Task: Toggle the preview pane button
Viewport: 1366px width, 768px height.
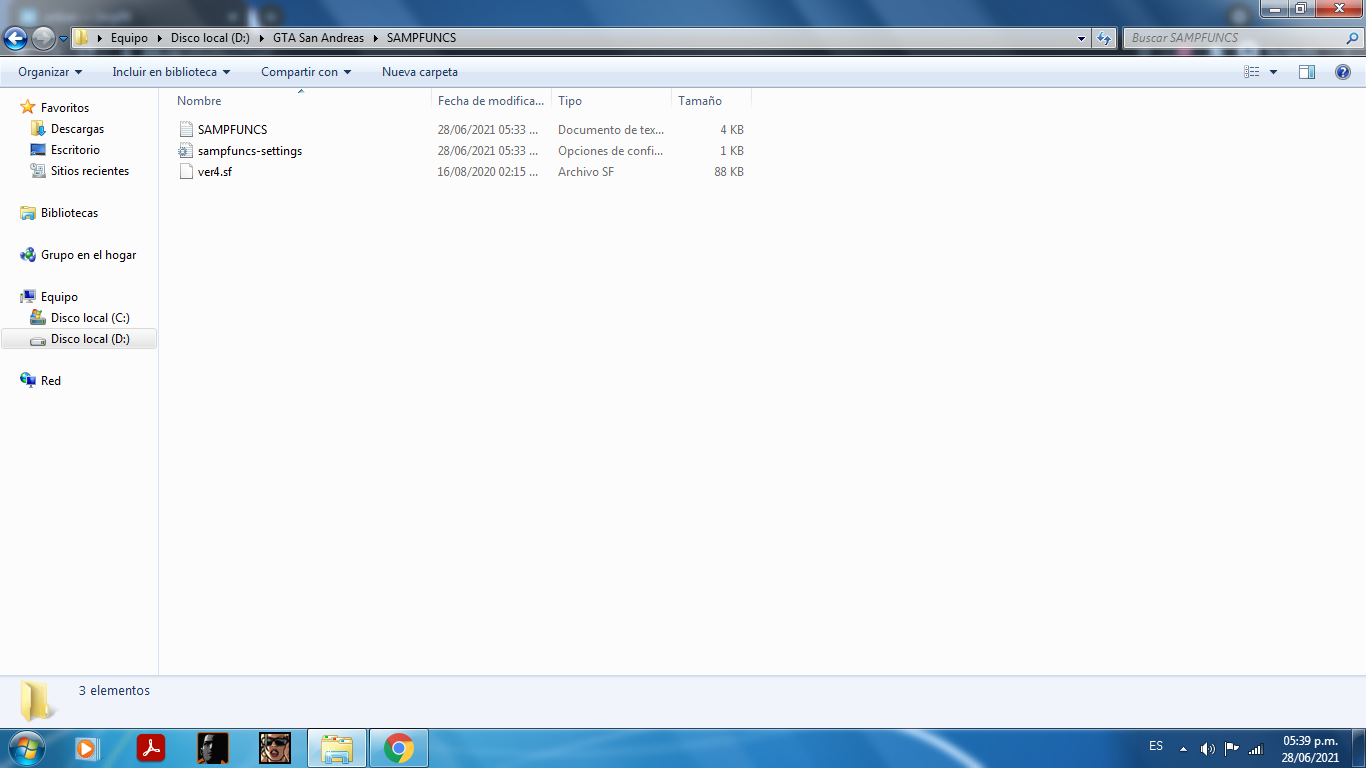Action: [x=1307, y=72]
